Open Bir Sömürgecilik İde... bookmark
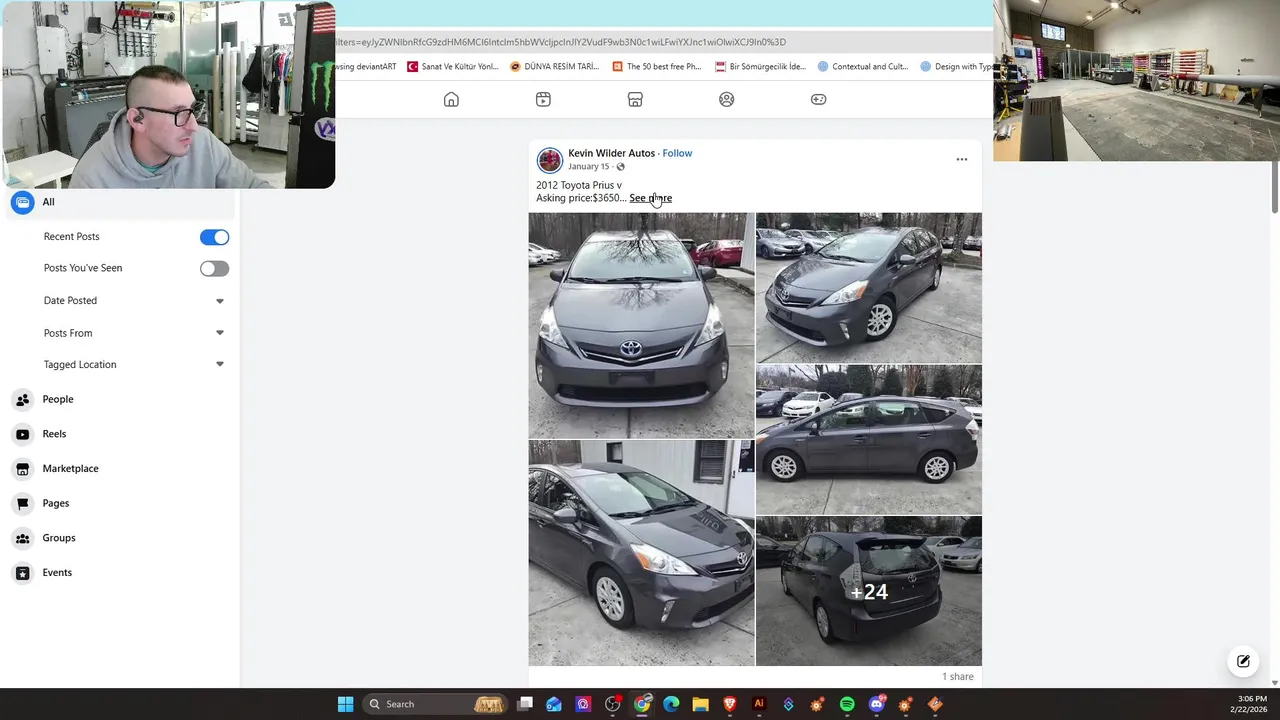The image size is (1280, 720). pos(760,67)
